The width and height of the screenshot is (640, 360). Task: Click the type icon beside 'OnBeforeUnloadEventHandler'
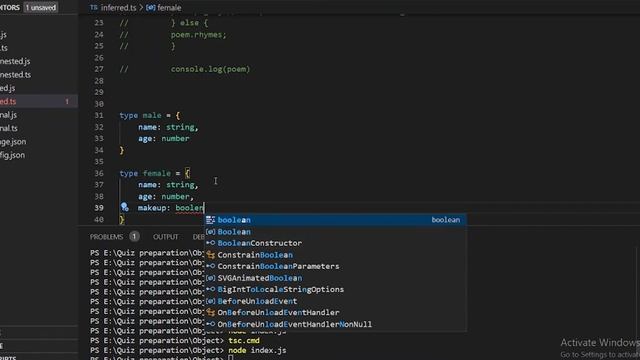(211, 313)
